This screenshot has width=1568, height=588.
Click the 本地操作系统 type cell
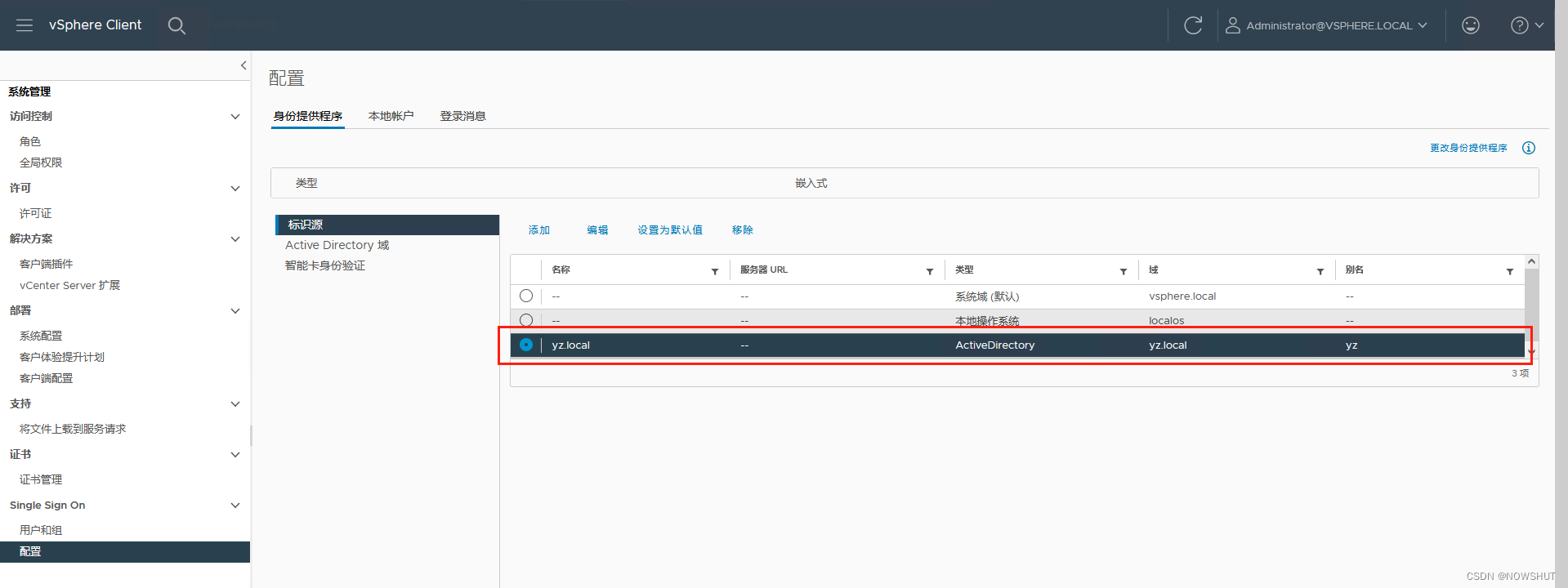pos(987,321)
